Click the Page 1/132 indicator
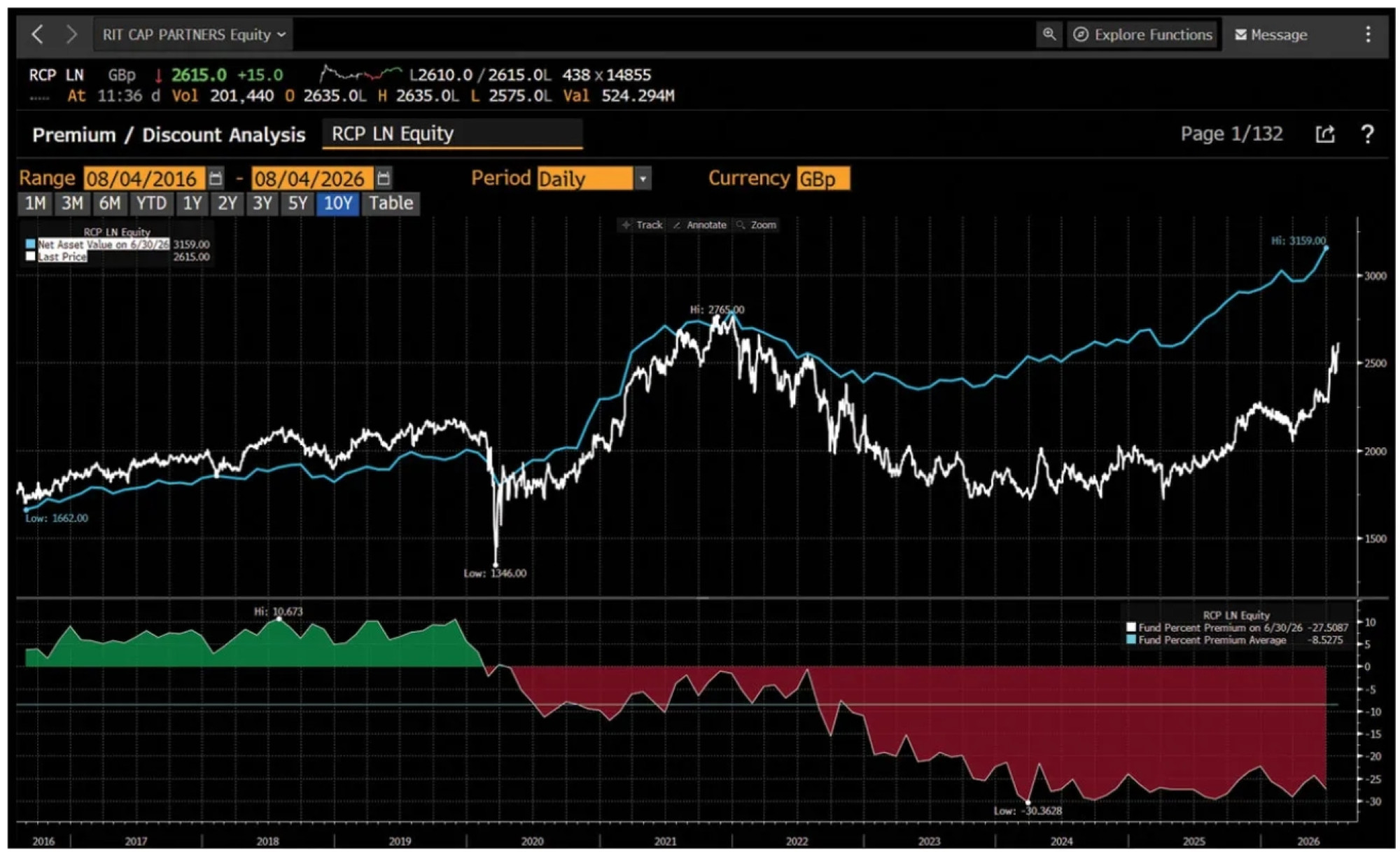The width and height of the screenshot is (1400, 852). click(1231, 134)
